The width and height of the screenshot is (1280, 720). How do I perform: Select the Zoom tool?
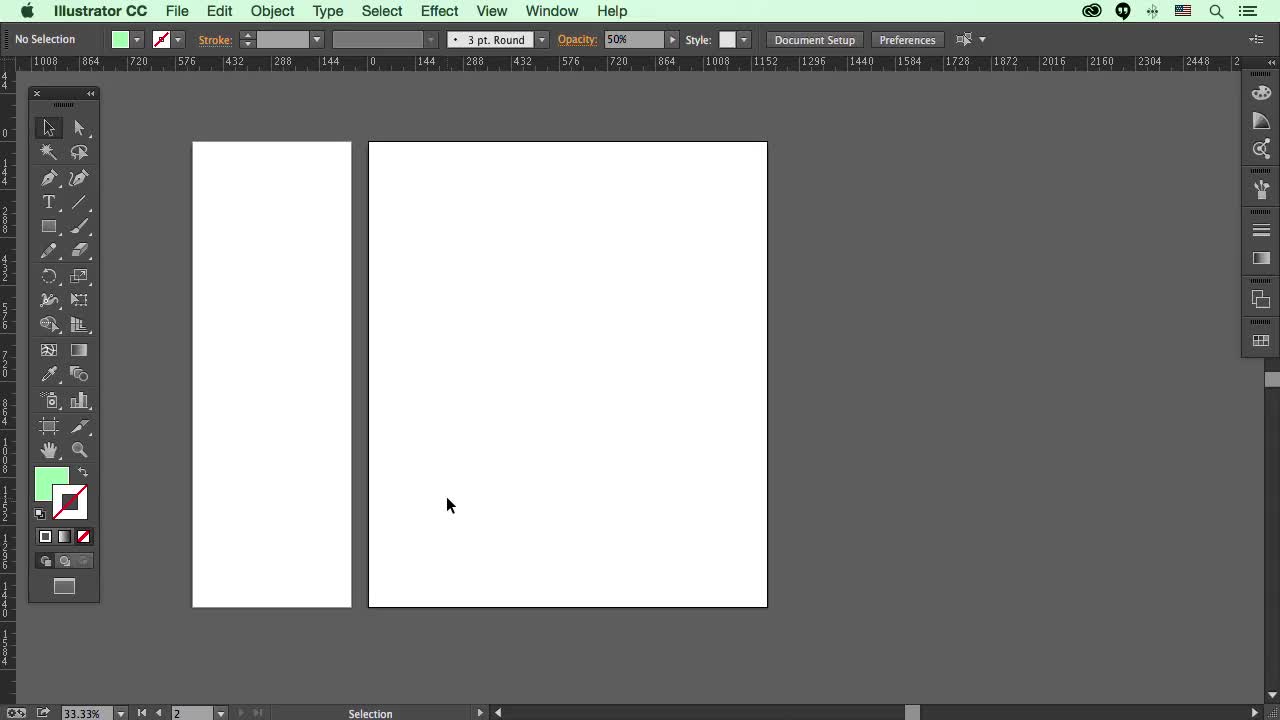(81, 450)
